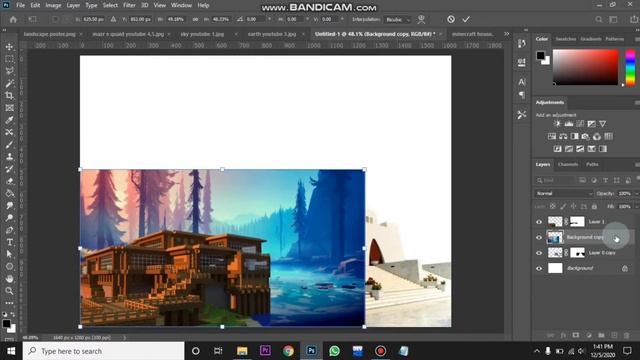The width and height of the screenshot is (640, 360).
Task: Select the Paint Bucket fill tool
Action: pos(9,193)
